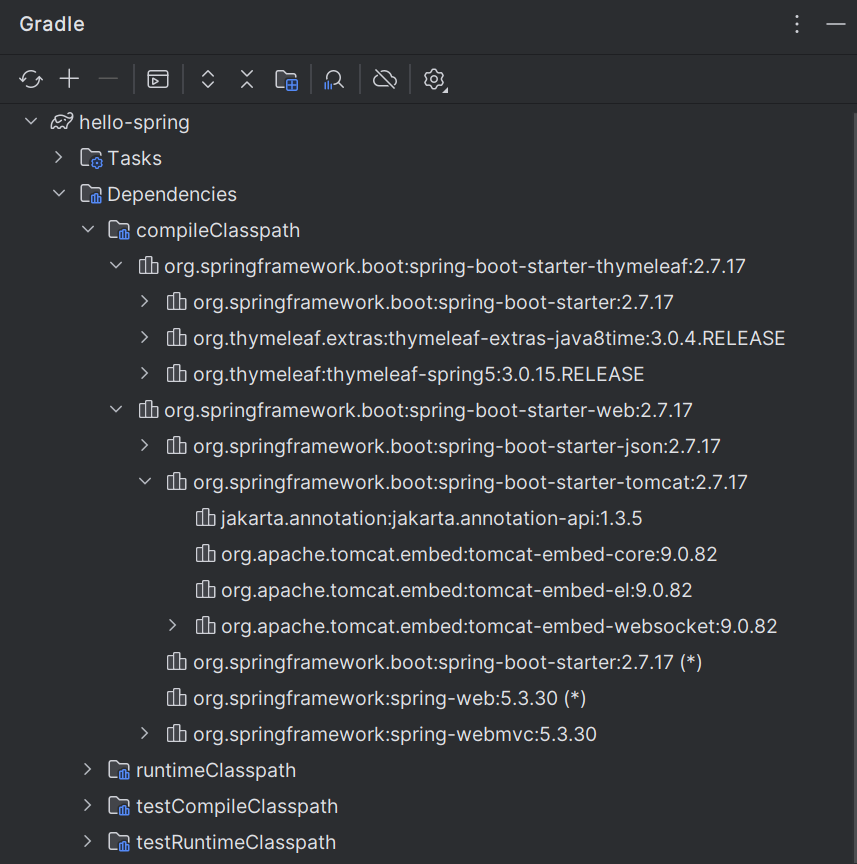Select tomcat-embed-el:9.0.82 entry

(427, 590)
